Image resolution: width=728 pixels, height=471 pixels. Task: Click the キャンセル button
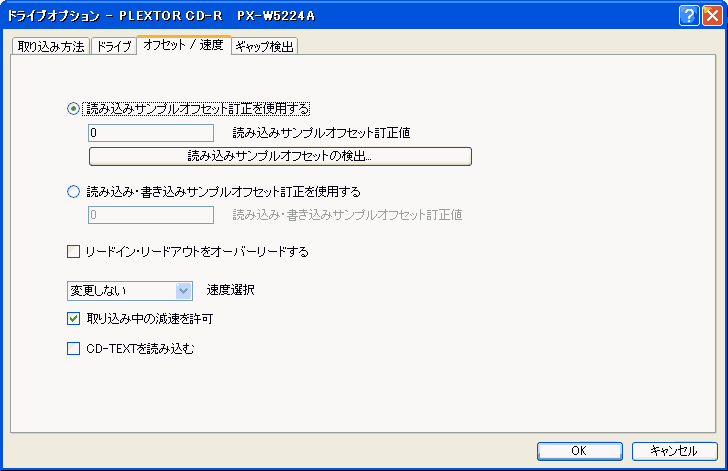(674, 451)
